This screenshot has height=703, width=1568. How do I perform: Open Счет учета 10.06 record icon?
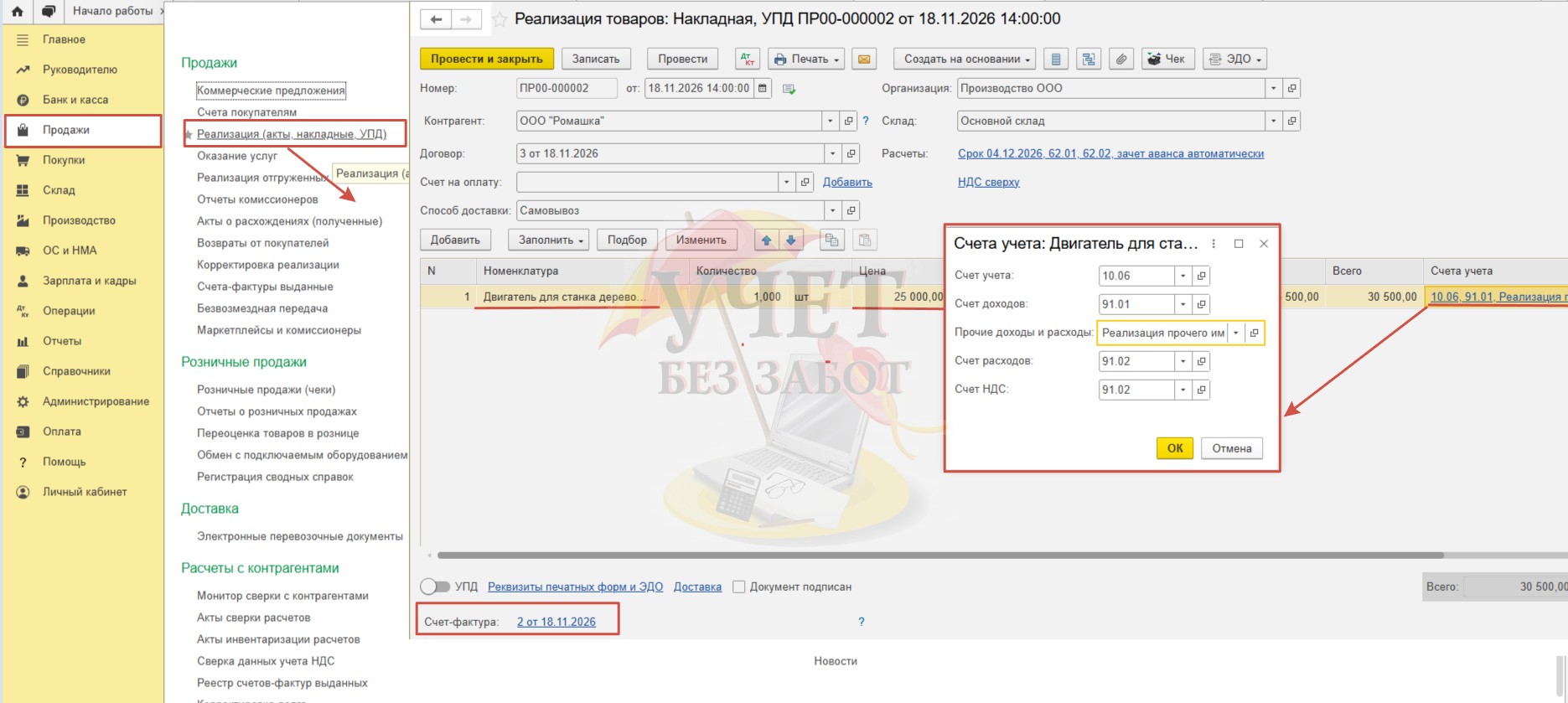[x=1201, y=276]
